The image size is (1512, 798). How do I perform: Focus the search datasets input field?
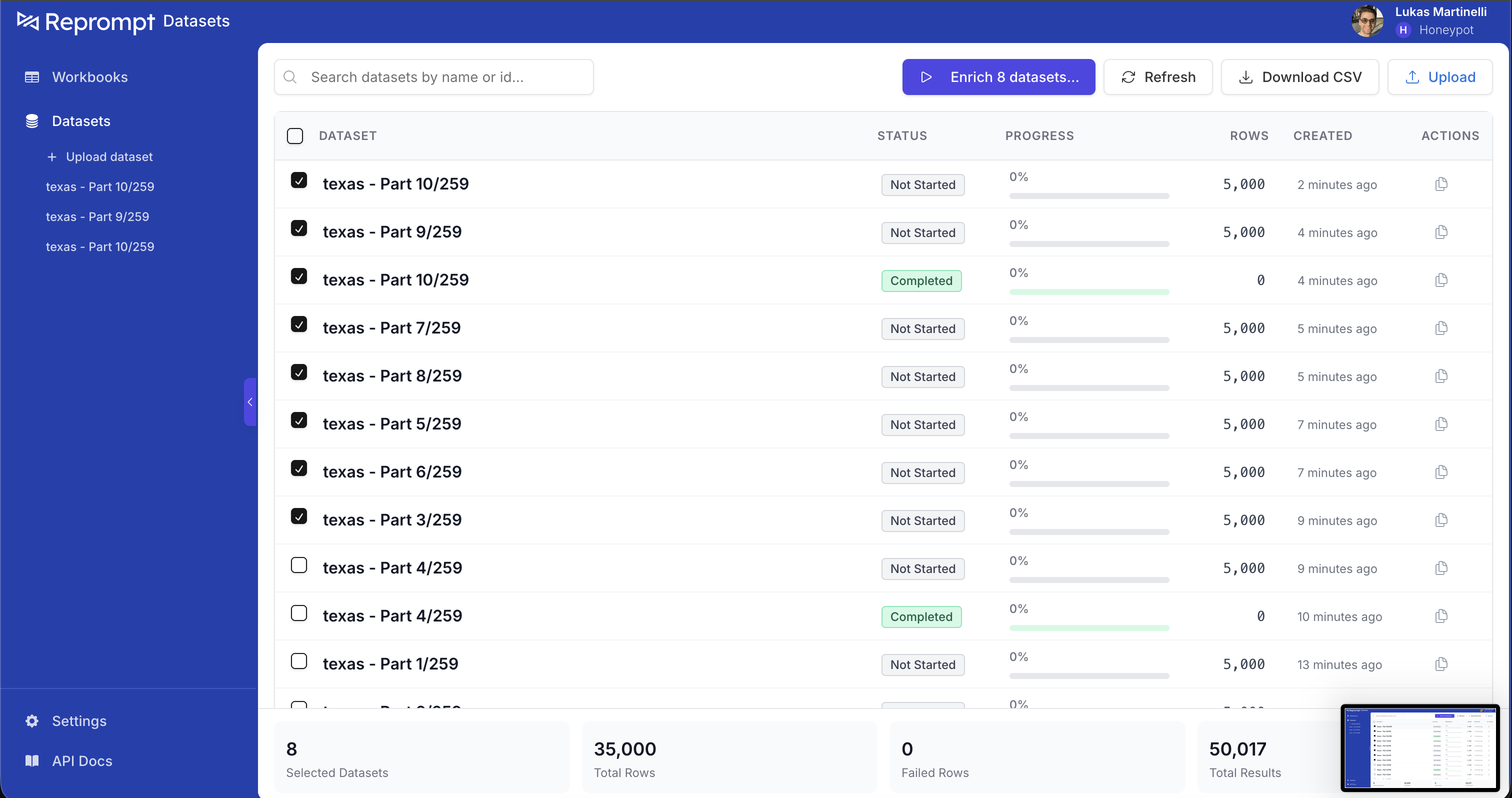point(434,77)
